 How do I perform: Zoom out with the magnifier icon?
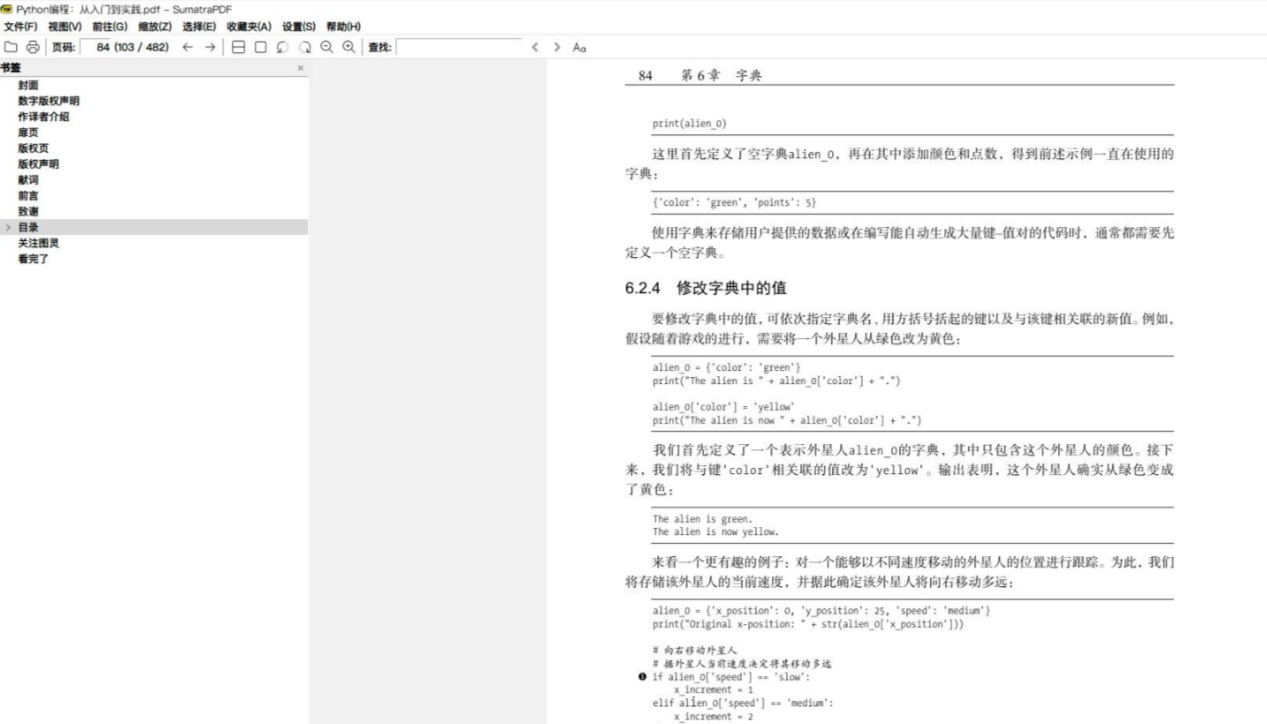pyautogui.click(x=325, y=46)
